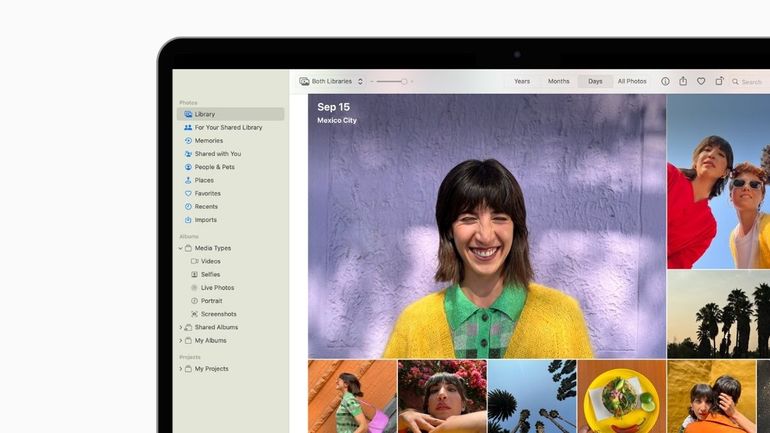Screen dimensions: 770x433
Task: Select the Media Types folder icon
Action: (x=188, y=248)
